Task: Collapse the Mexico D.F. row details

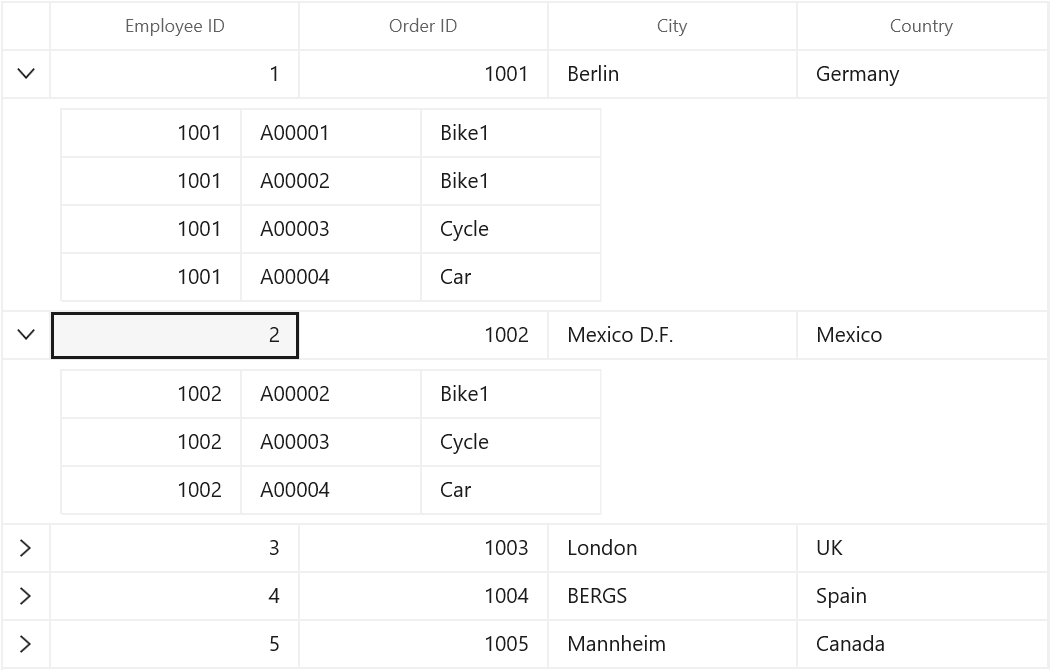Action: coord(25,335)
